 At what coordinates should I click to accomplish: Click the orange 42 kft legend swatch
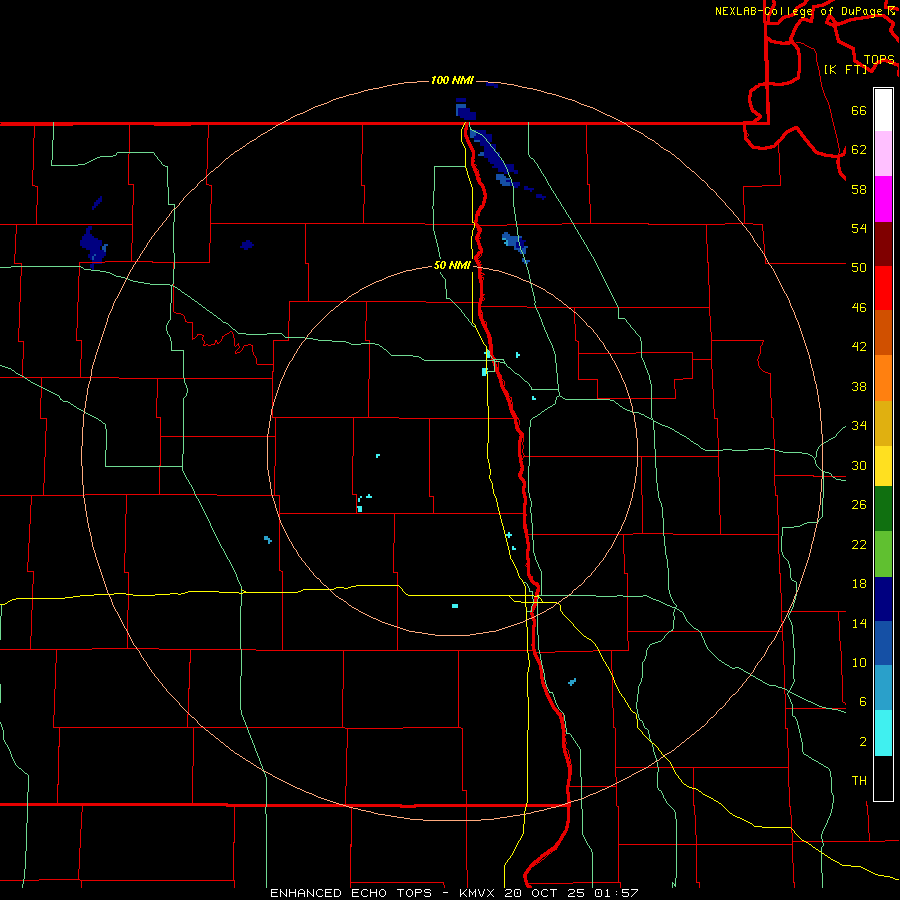(x=883, y=378)
